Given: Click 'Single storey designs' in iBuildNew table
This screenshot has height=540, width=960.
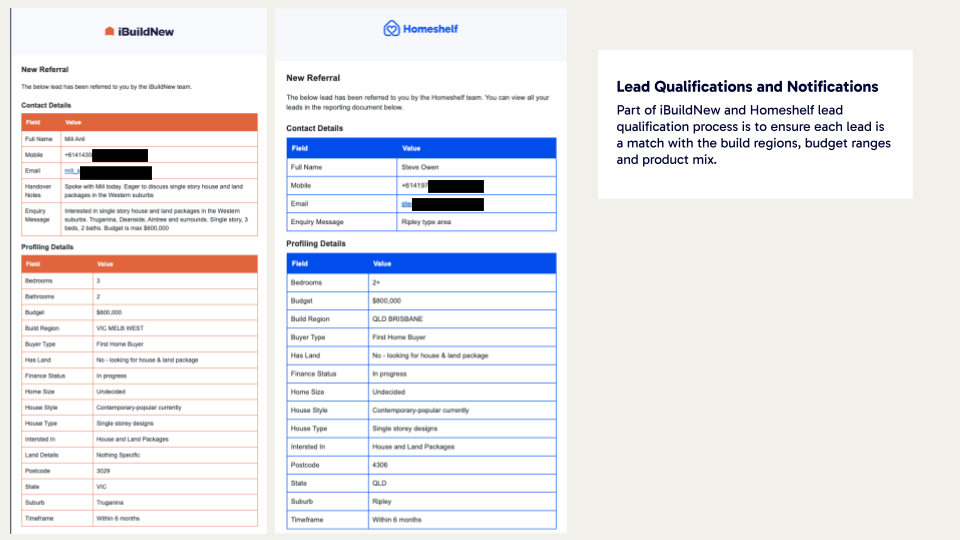Looking at the screenshot, I should pyautogui.click(x=125, y=424).
